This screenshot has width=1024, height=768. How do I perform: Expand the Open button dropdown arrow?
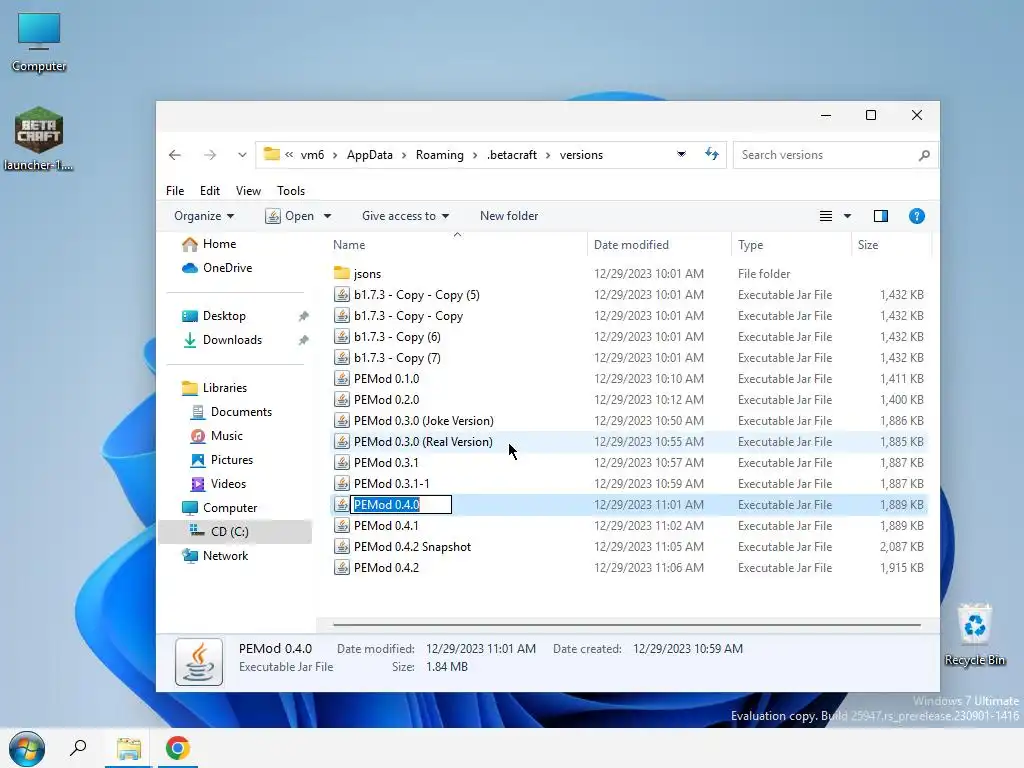(x=327, y=216)
